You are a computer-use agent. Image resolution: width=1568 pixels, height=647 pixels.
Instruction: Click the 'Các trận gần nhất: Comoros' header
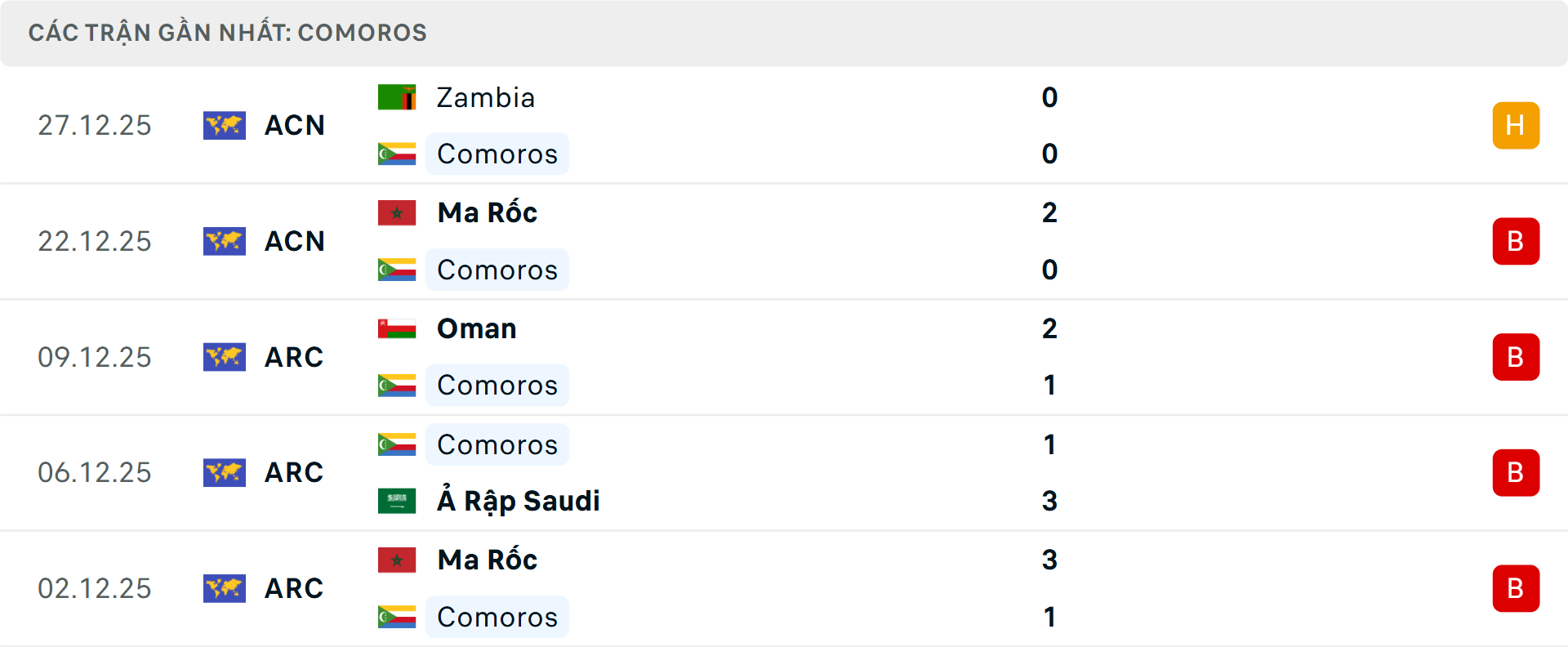coord(228,33)
